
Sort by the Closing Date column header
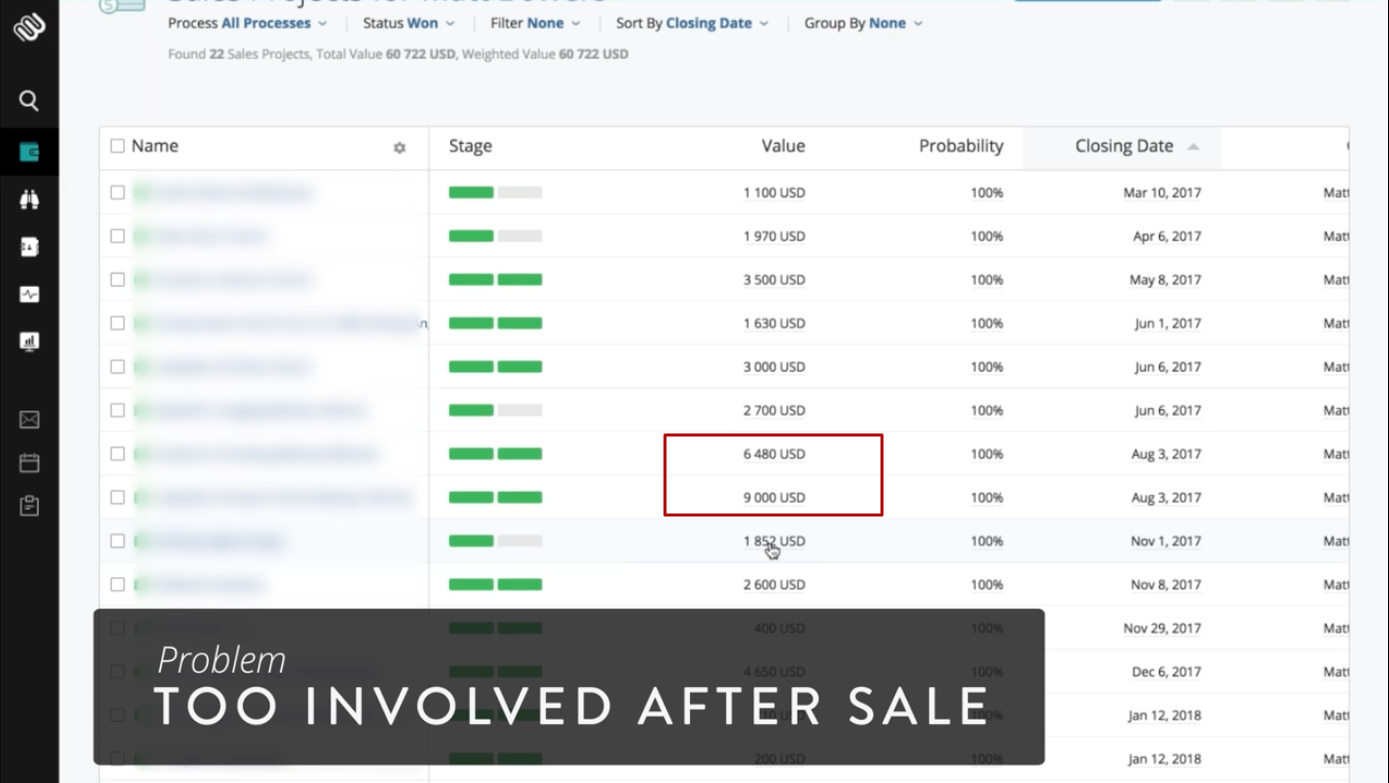(x=1123, y=146)
